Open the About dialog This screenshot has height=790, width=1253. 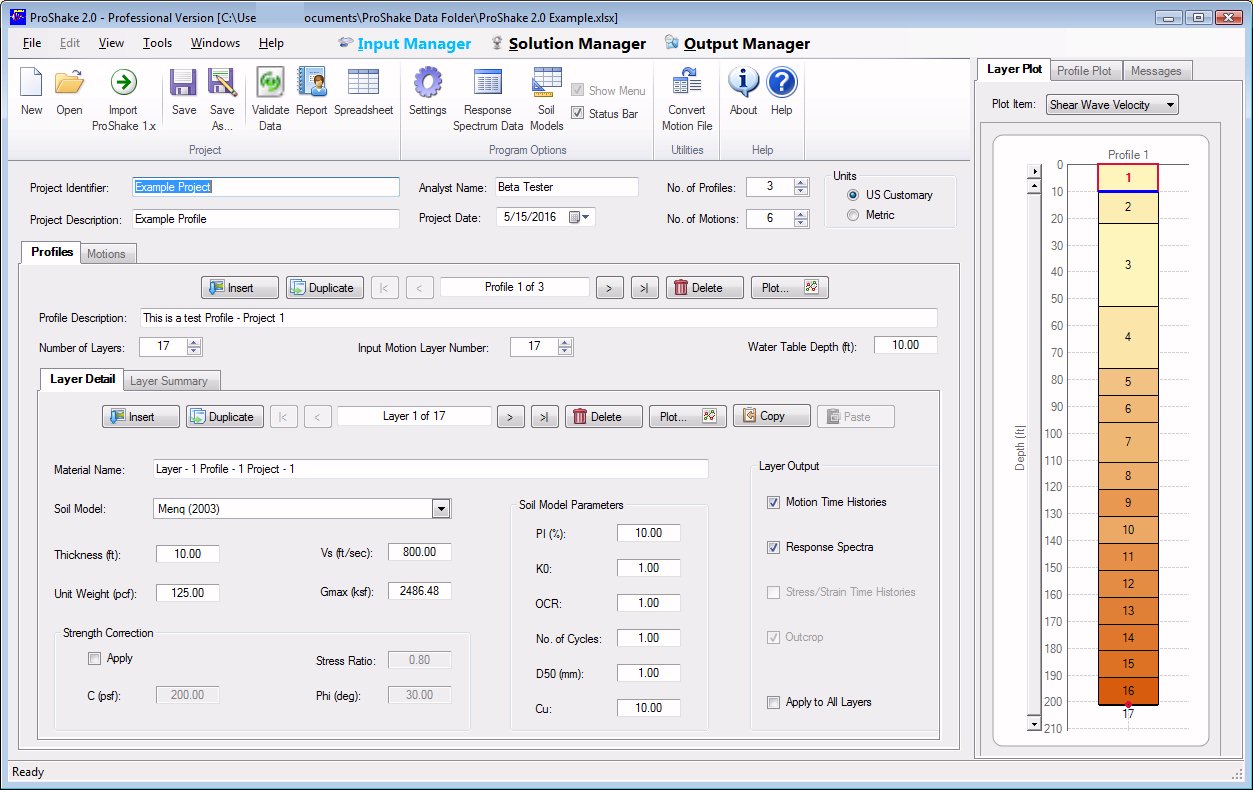pos(743,82)
